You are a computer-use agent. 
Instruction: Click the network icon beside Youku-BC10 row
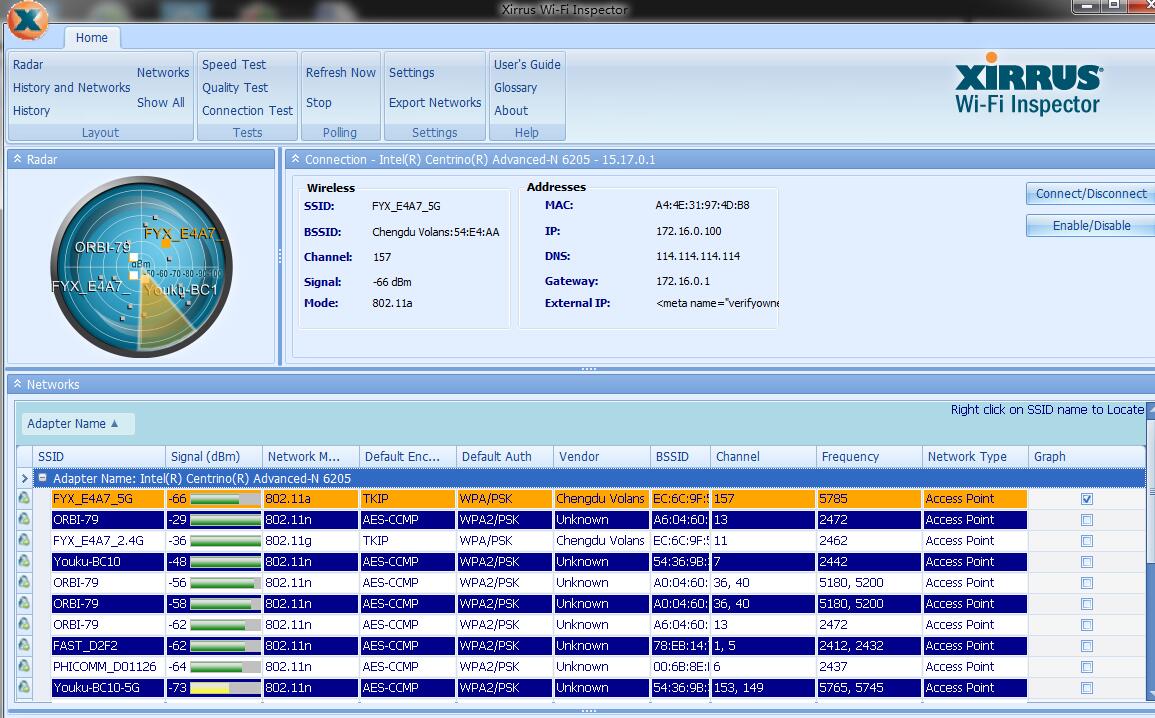pos(24,562)
